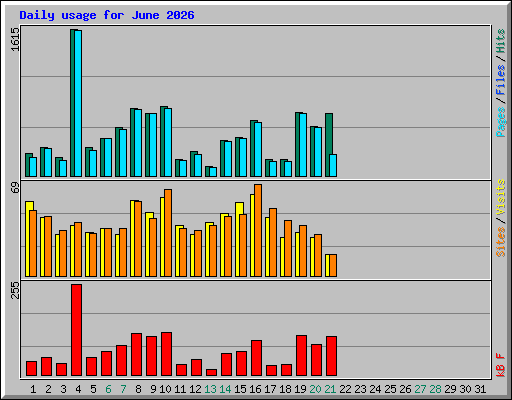Click the cyan bar on day 13
The height and width of the screenshot is (400, 512).
pos(213,172)
